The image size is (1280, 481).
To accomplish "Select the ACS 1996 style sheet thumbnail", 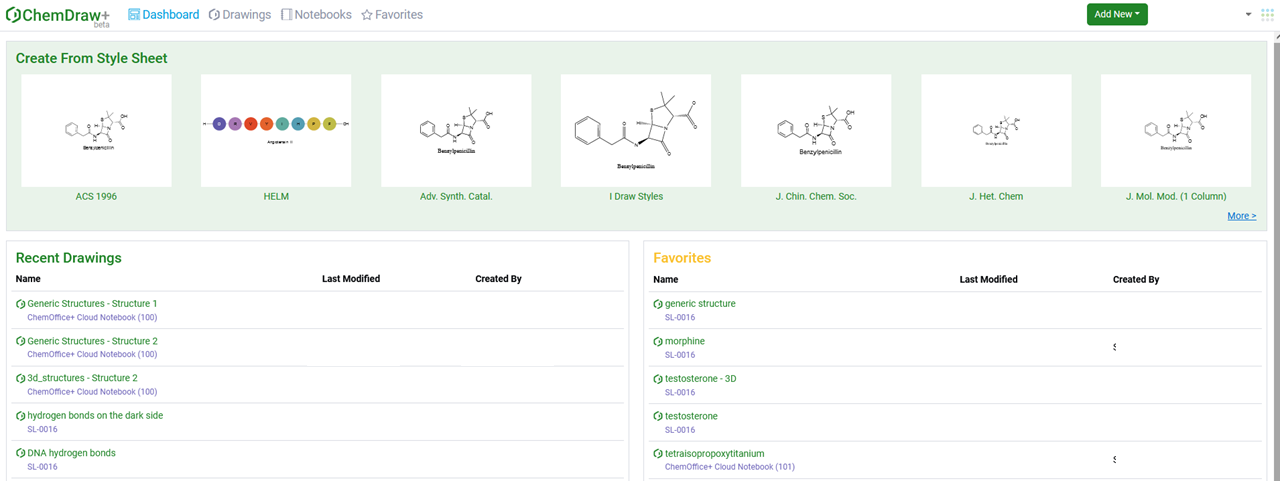I will pos(96,131).
